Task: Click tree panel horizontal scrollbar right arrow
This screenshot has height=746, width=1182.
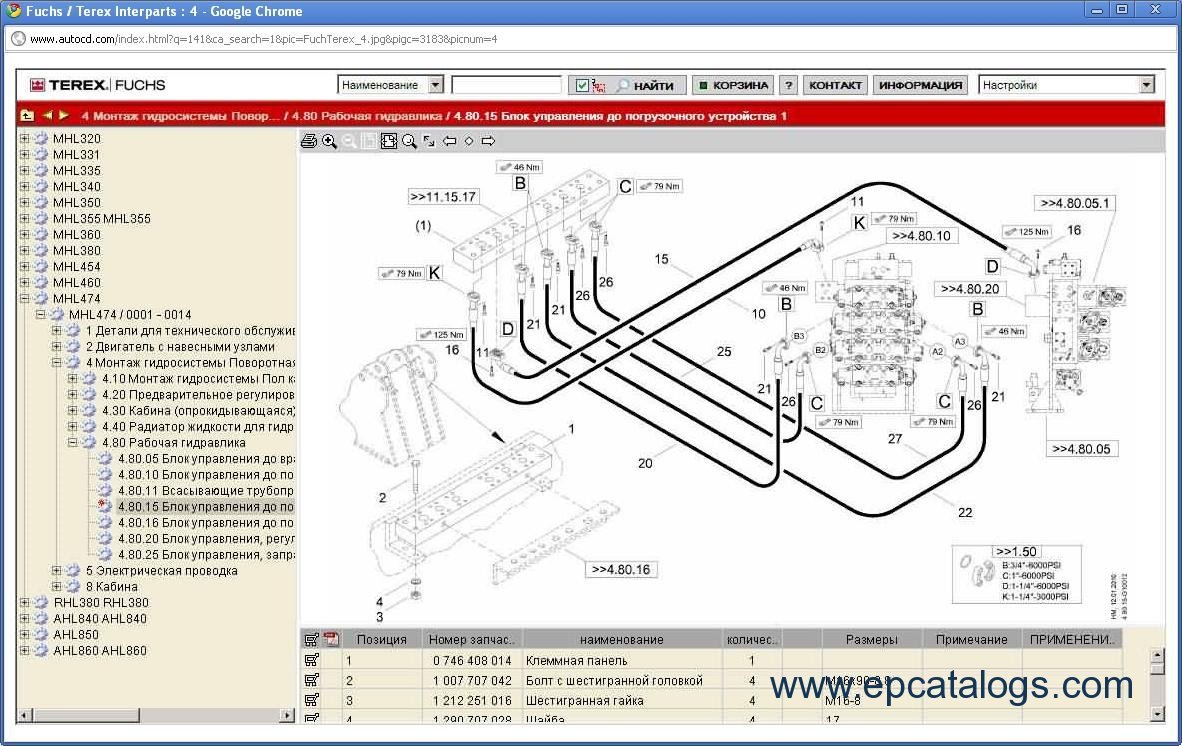Action: [287, 714]
